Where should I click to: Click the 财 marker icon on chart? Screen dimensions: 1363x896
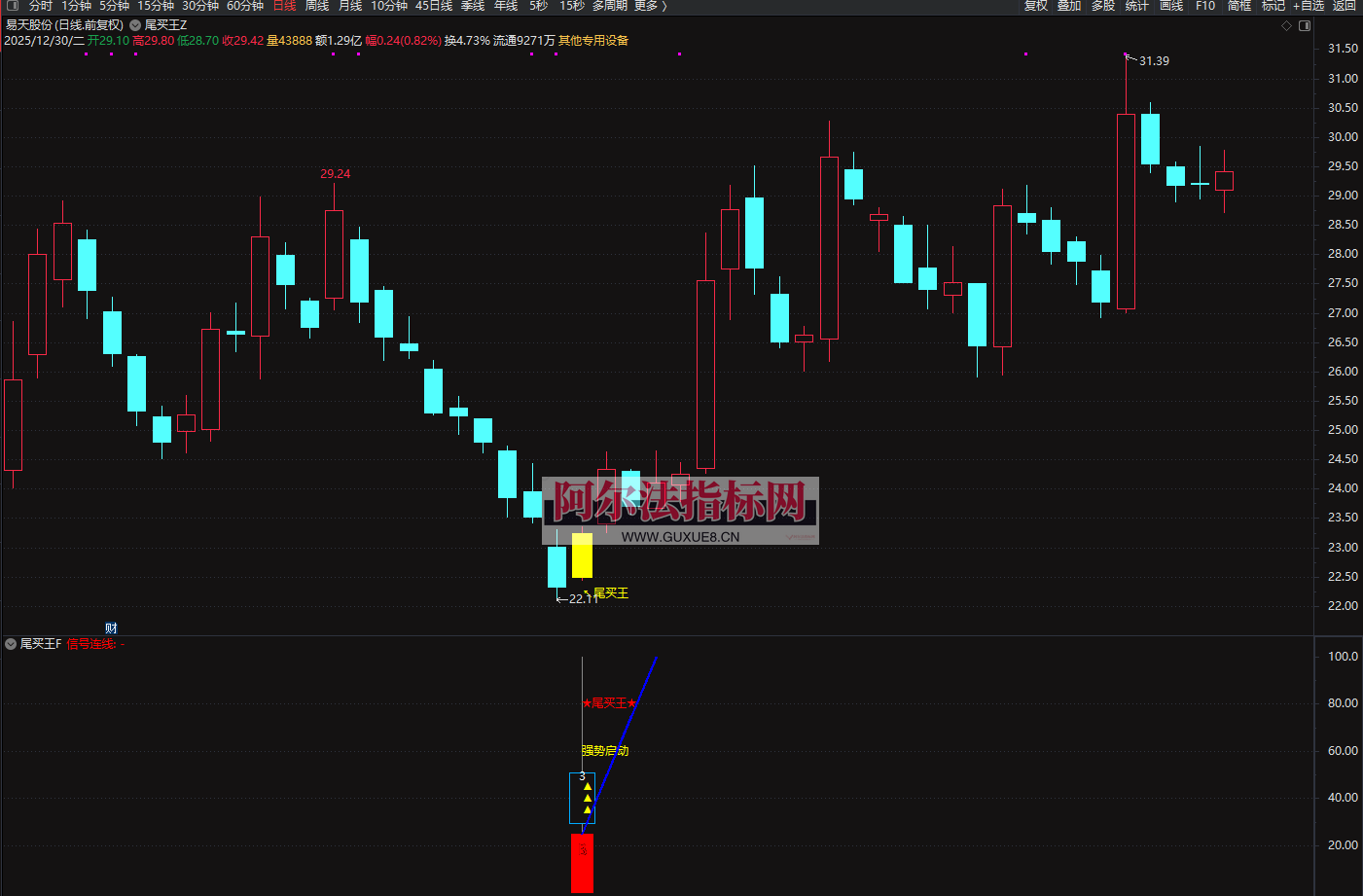111,628
